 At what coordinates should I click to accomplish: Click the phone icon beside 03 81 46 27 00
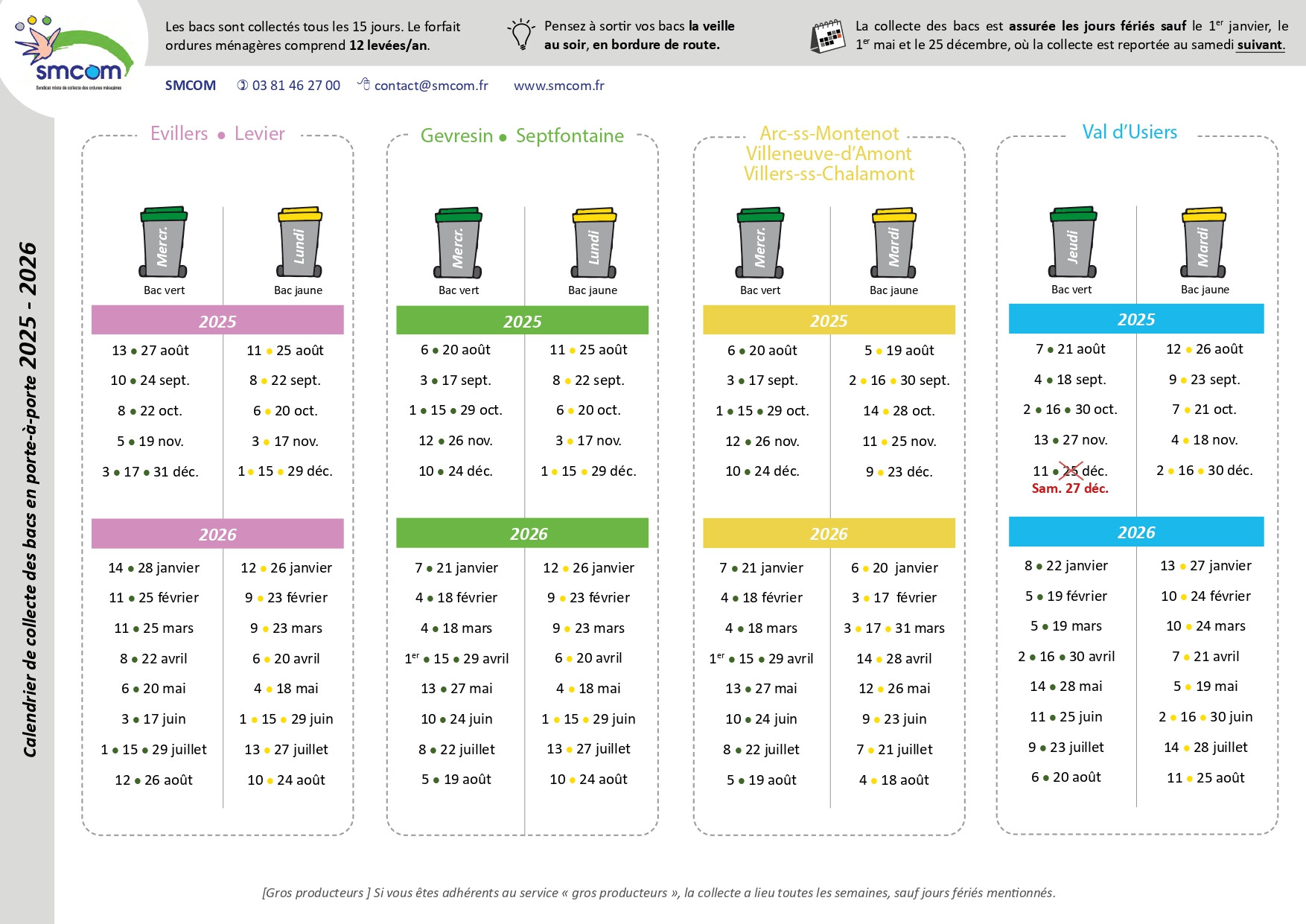pos(243,86)
